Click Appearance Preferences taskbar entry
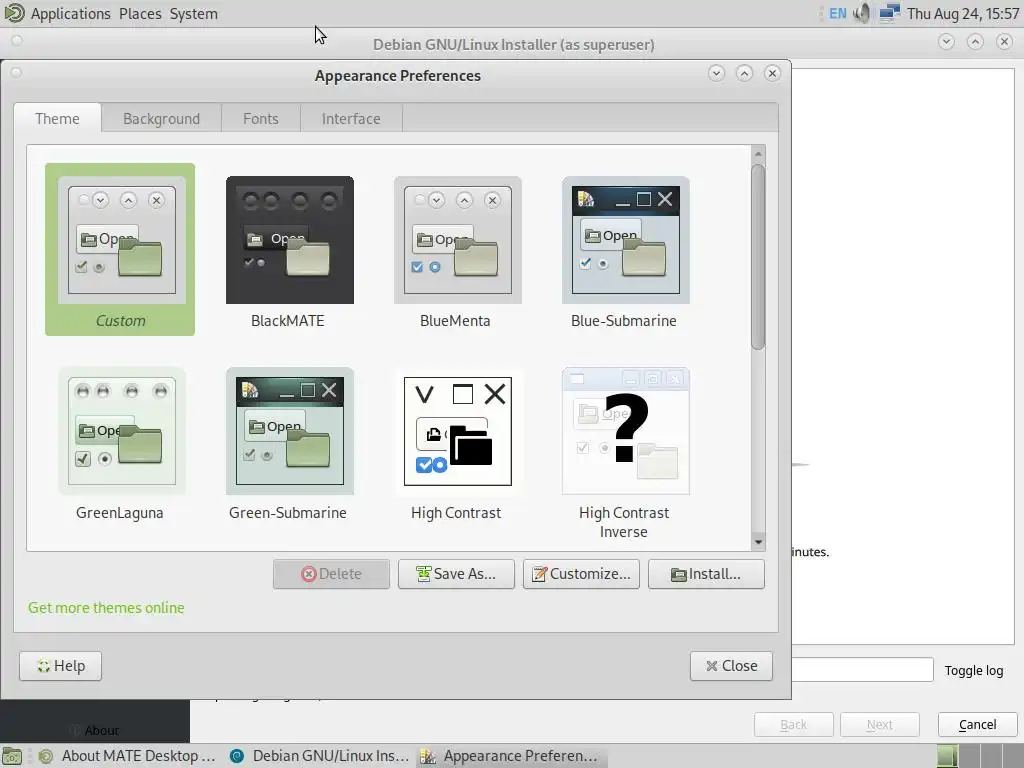 511,756
